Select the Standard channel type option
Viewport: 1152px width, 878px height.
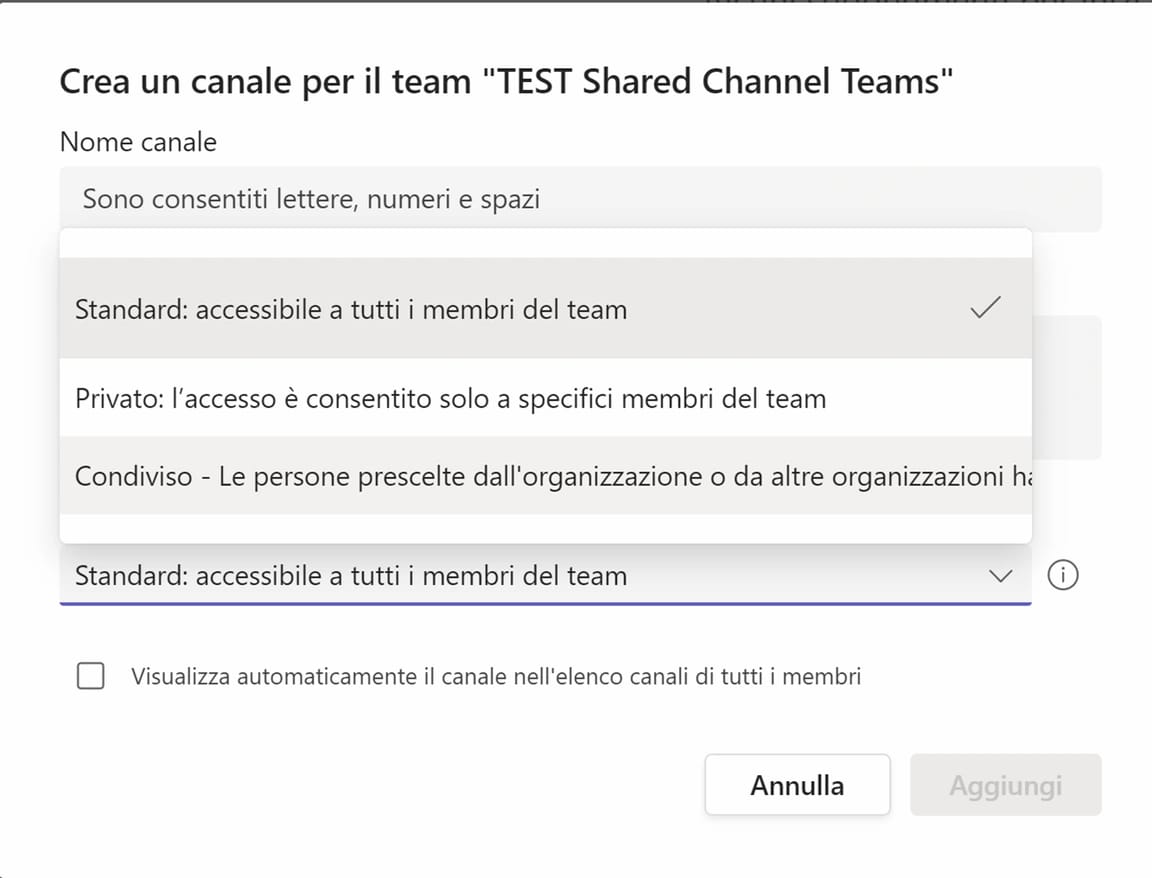(351, 310)
